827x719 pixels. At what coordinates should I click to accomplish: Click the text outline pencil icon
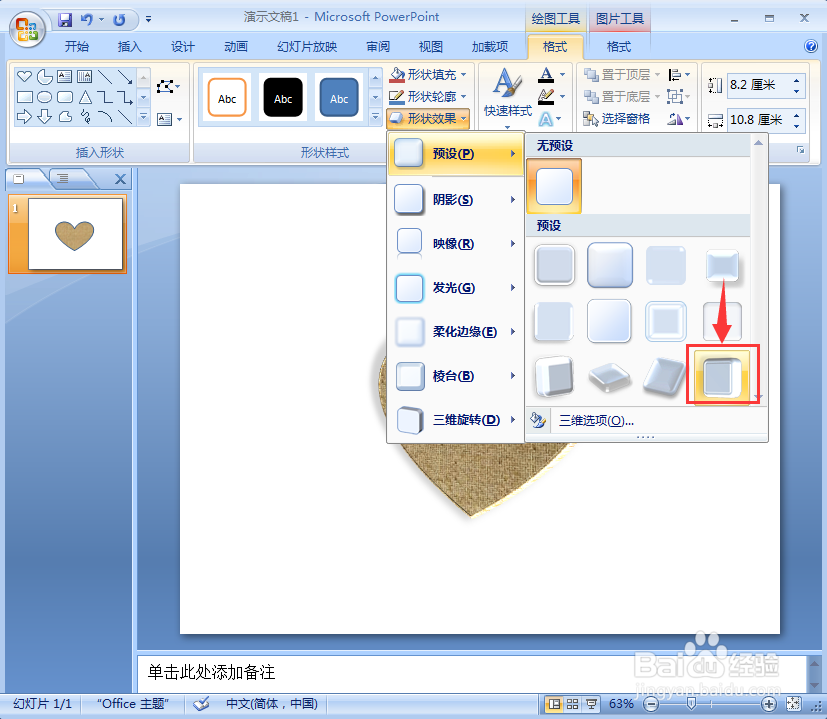546,97
